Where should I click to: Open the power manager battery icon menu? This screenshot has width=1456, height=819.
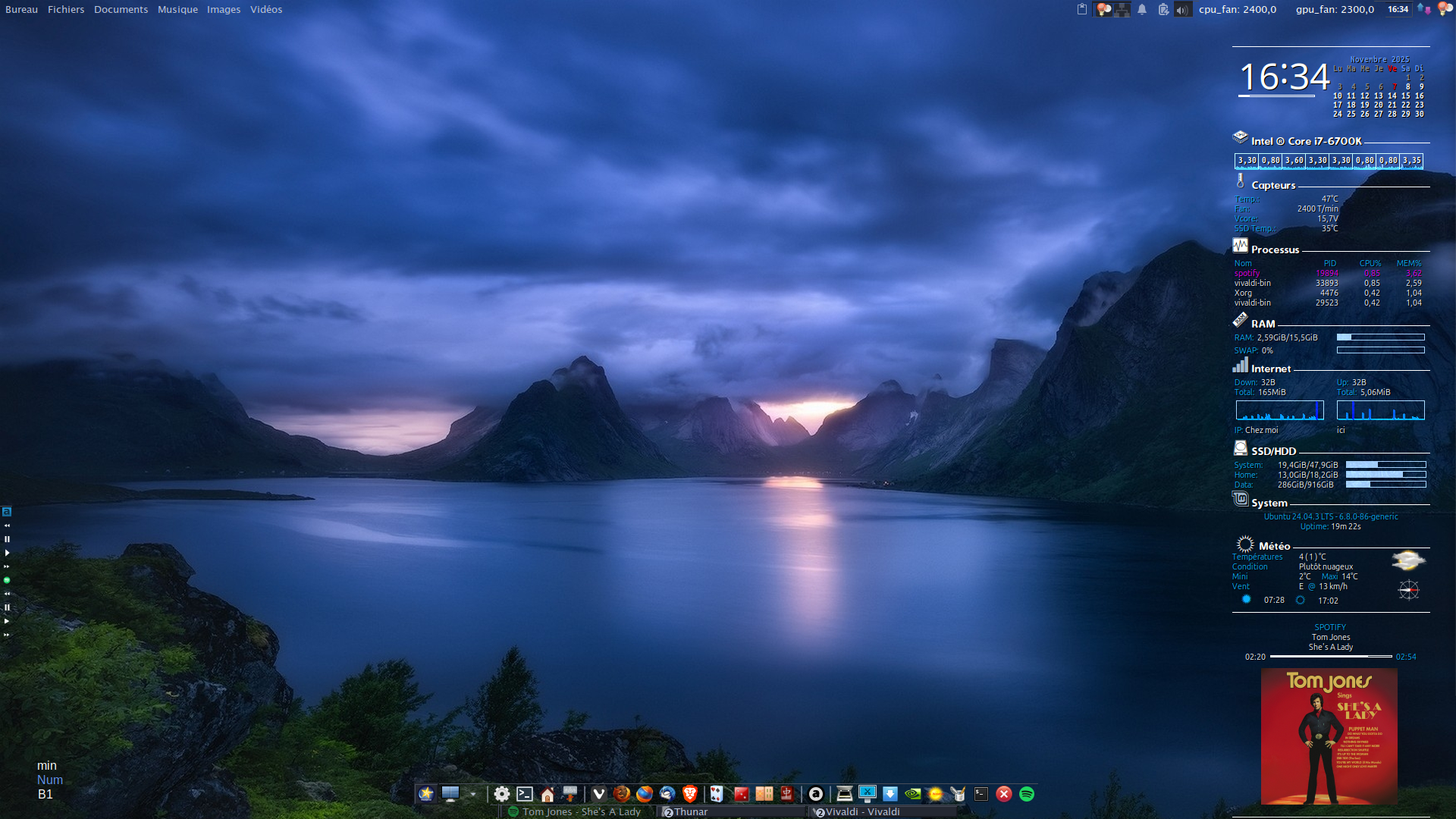pos(1163,10)
